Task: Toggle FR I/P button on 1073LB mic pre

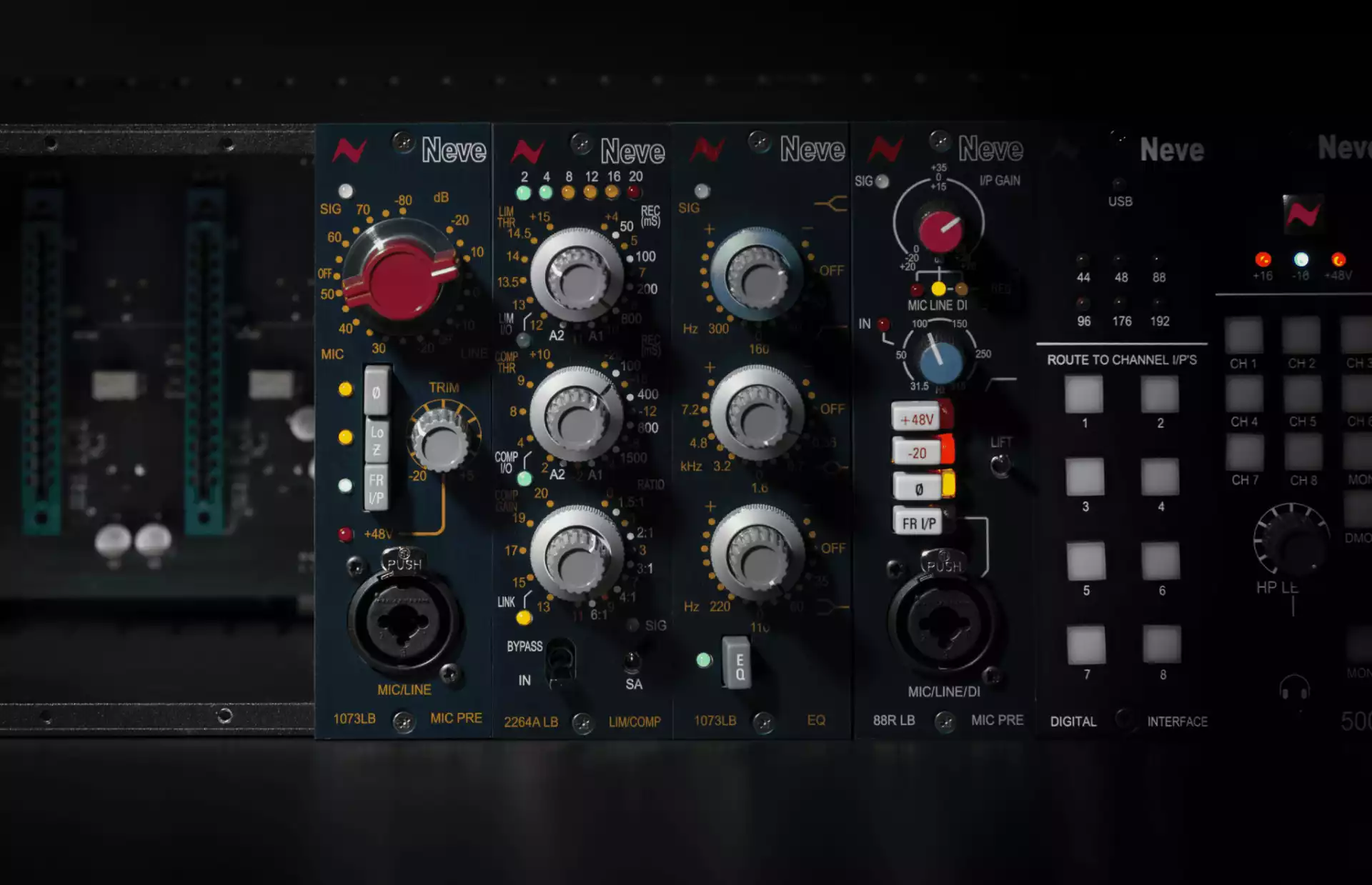Action: point(377,488)
